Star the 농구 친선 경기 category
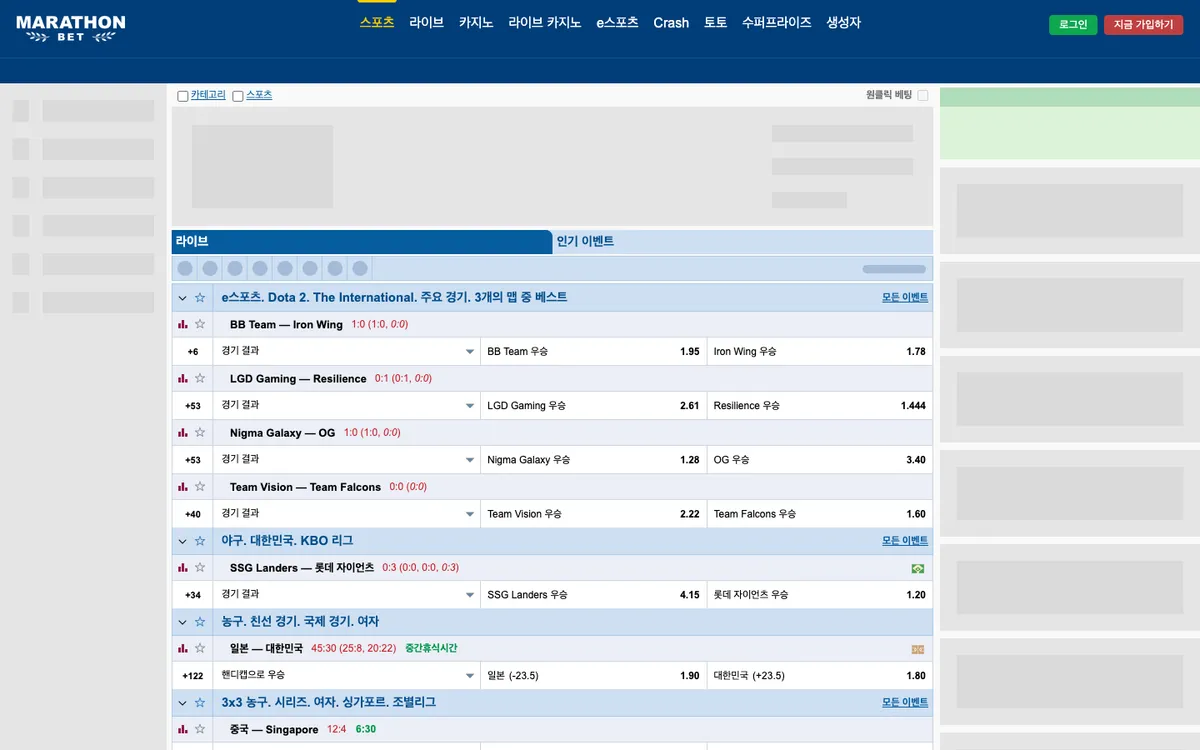Viewport: 1200px width, 750px height. point(200,622)
